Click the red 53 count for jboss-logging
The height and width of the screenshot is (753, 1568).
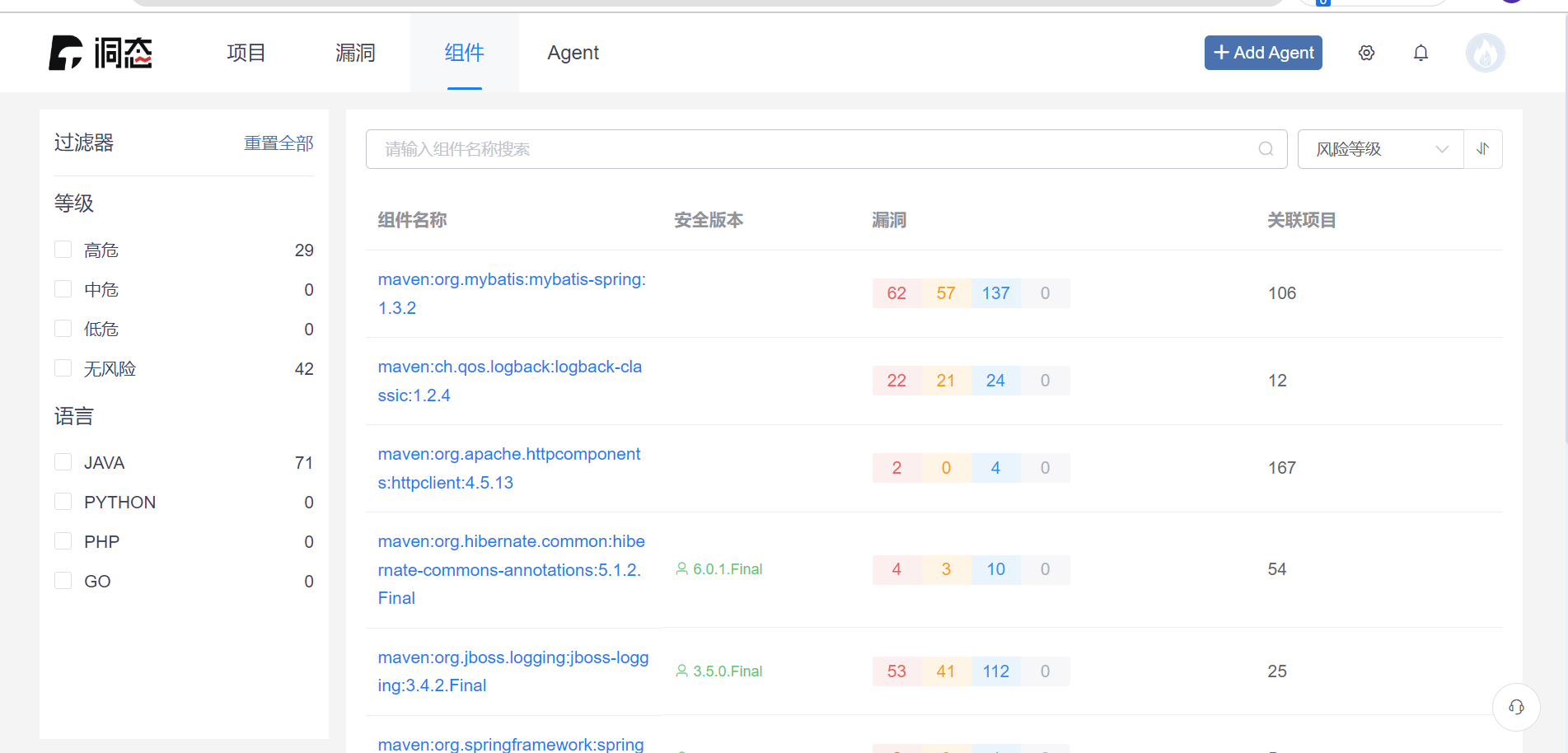[x=896, y=671]
